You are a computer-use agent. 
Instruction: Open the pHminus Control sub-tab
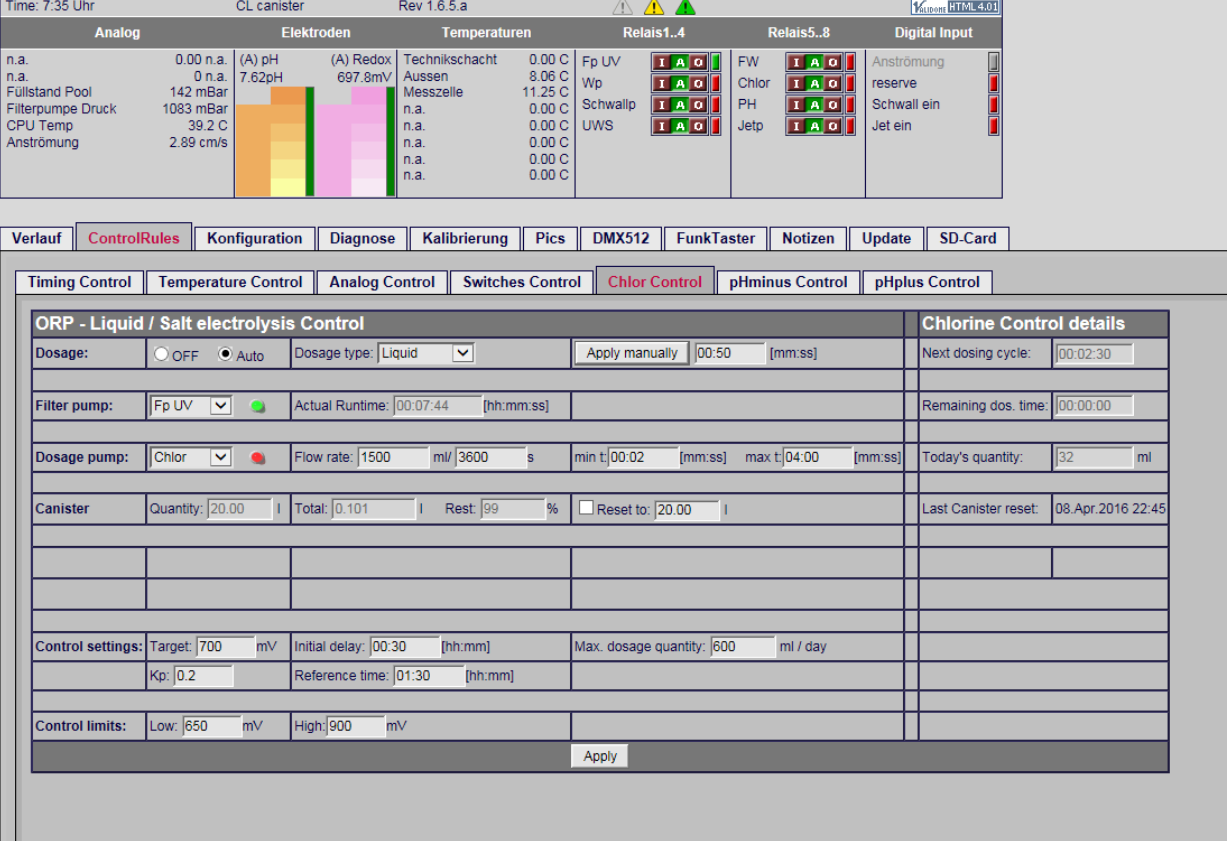tap(788, 282)
